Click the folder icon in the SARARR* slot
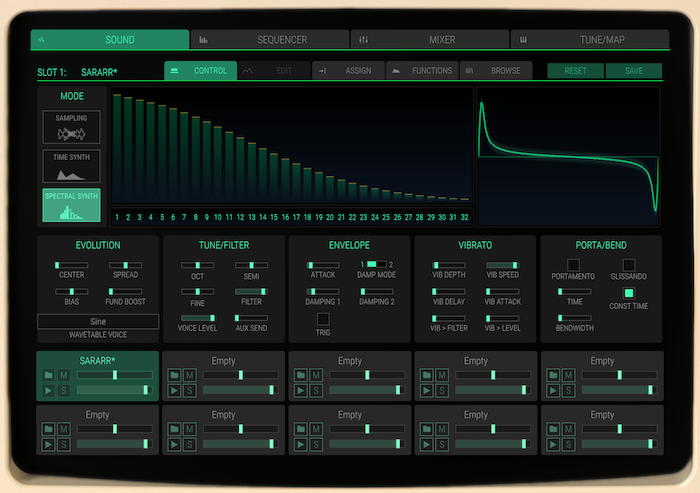 (x=48, y=375)
